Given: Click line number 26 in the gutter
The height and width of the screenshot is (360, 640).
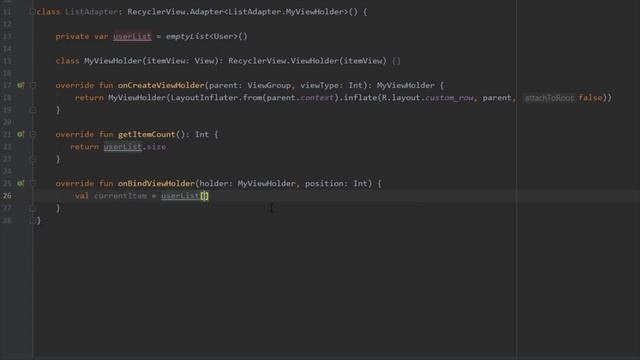Looking at the screenshot, I should [7, 196].
